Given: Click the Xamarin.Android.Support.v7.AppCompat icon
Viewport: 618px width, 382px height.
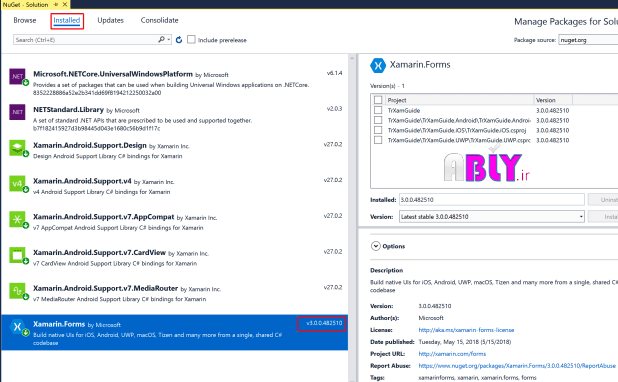Looking at the screenshot, I should pos(17,220).
